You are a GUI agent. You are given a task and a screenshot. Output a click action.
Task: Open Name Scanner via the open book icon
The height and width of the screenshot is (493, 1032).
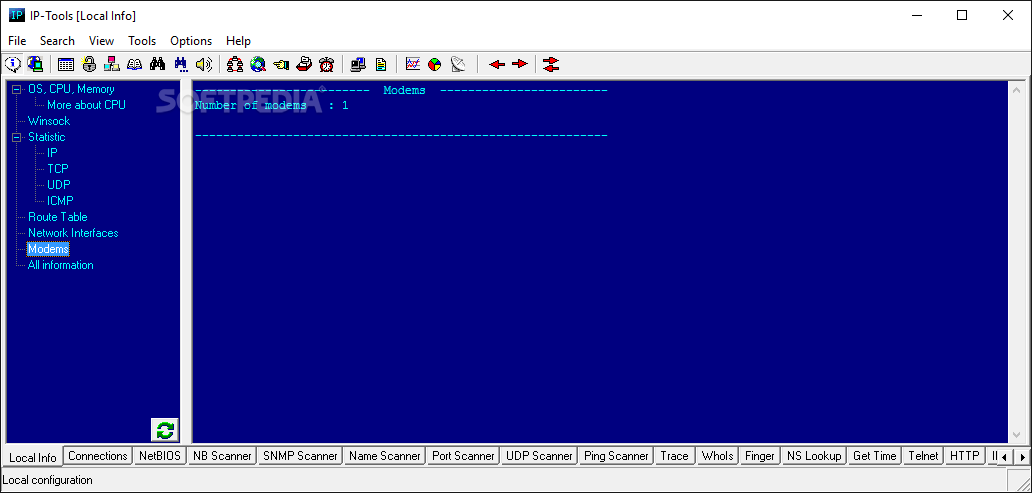(135, 64)
